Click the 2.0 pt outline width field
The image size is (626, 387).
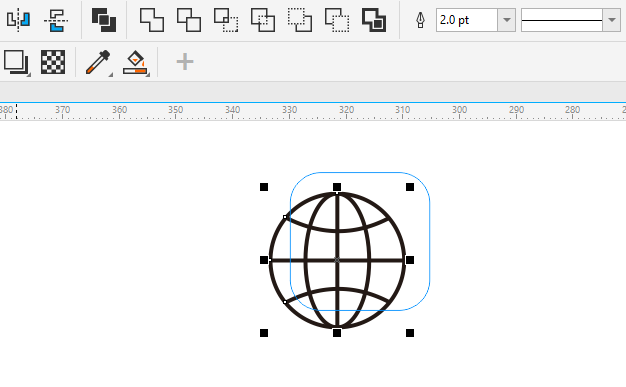pyautogui.click(x=467, y=20)
